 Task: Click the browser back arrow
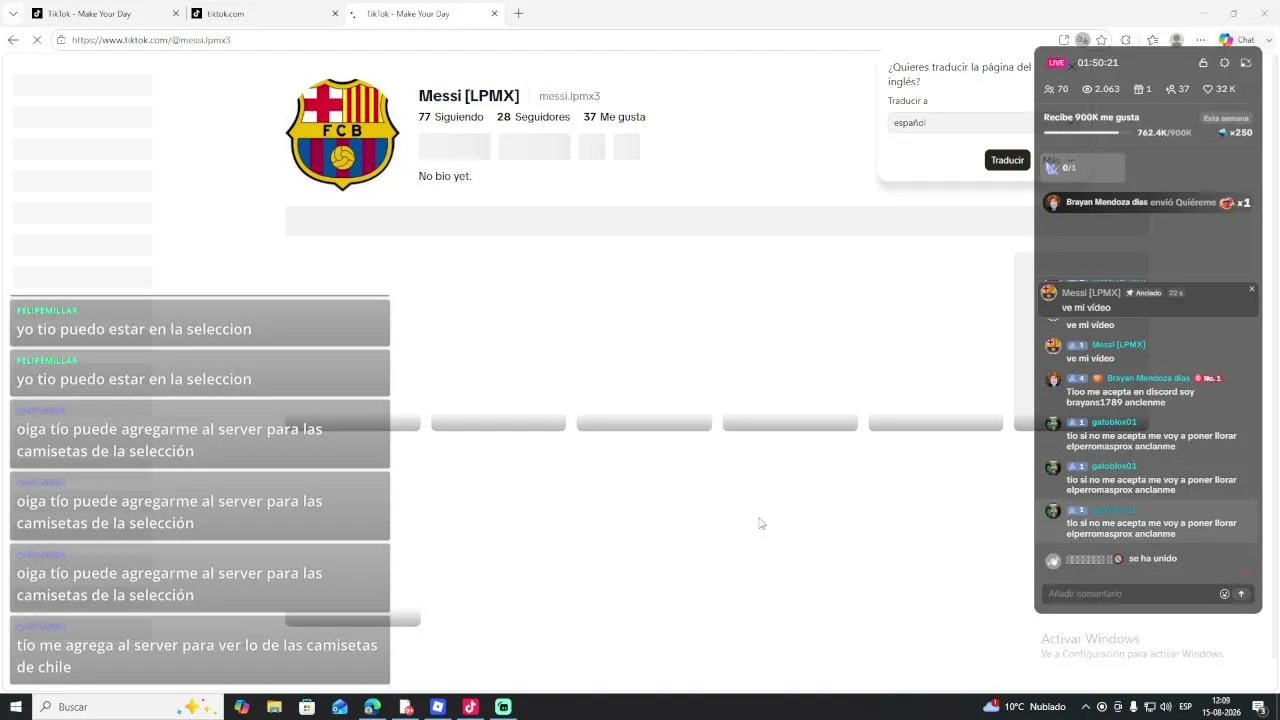pos(13,40)
